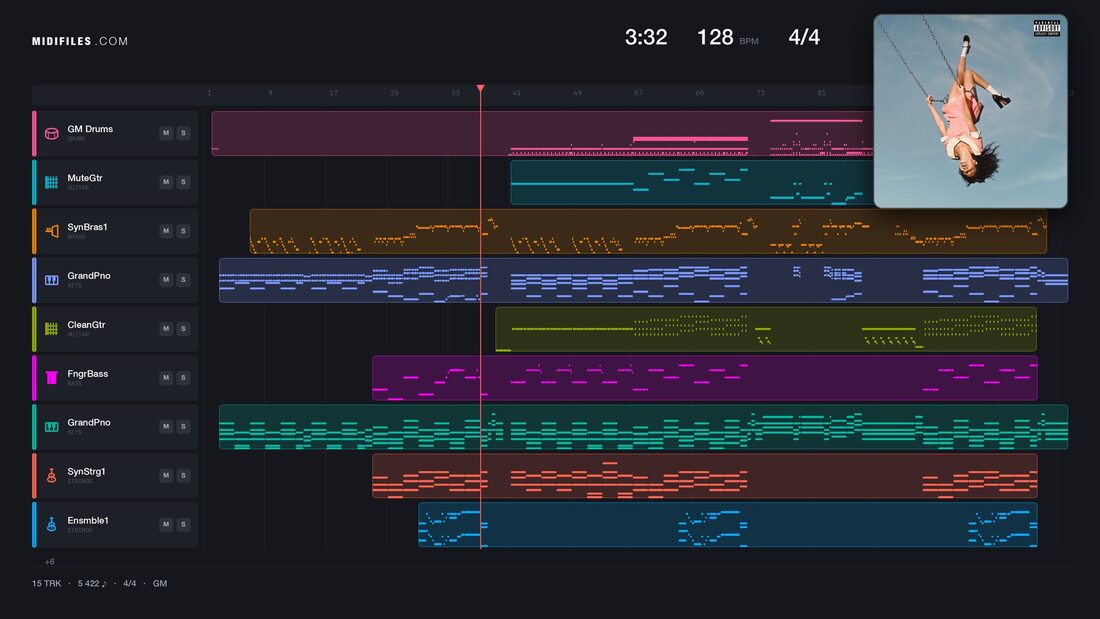Click the FngrBass bass icon
The width and height of the screenshot is (1100, 619).
[51, 378]
